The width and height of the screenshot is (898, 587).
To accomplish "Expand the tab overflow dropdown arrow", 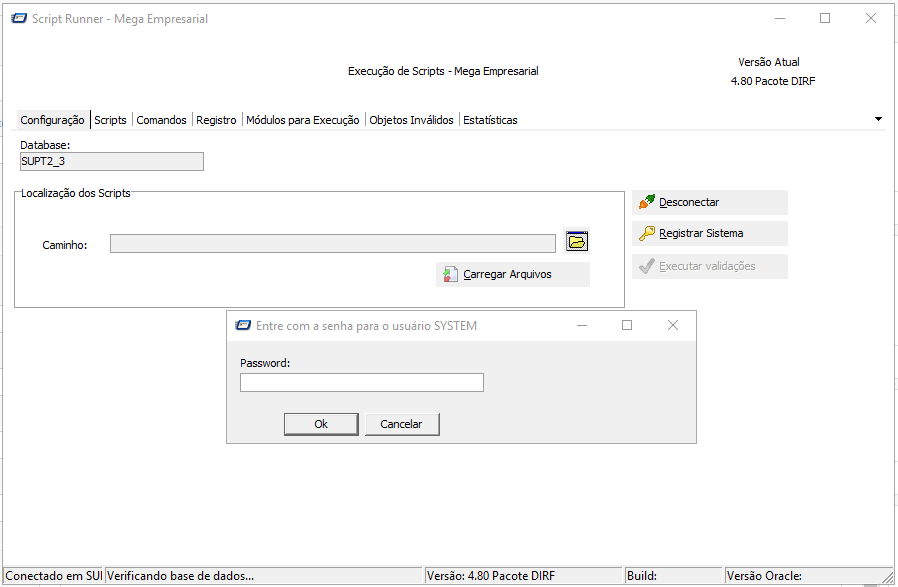I will (879, 119).
